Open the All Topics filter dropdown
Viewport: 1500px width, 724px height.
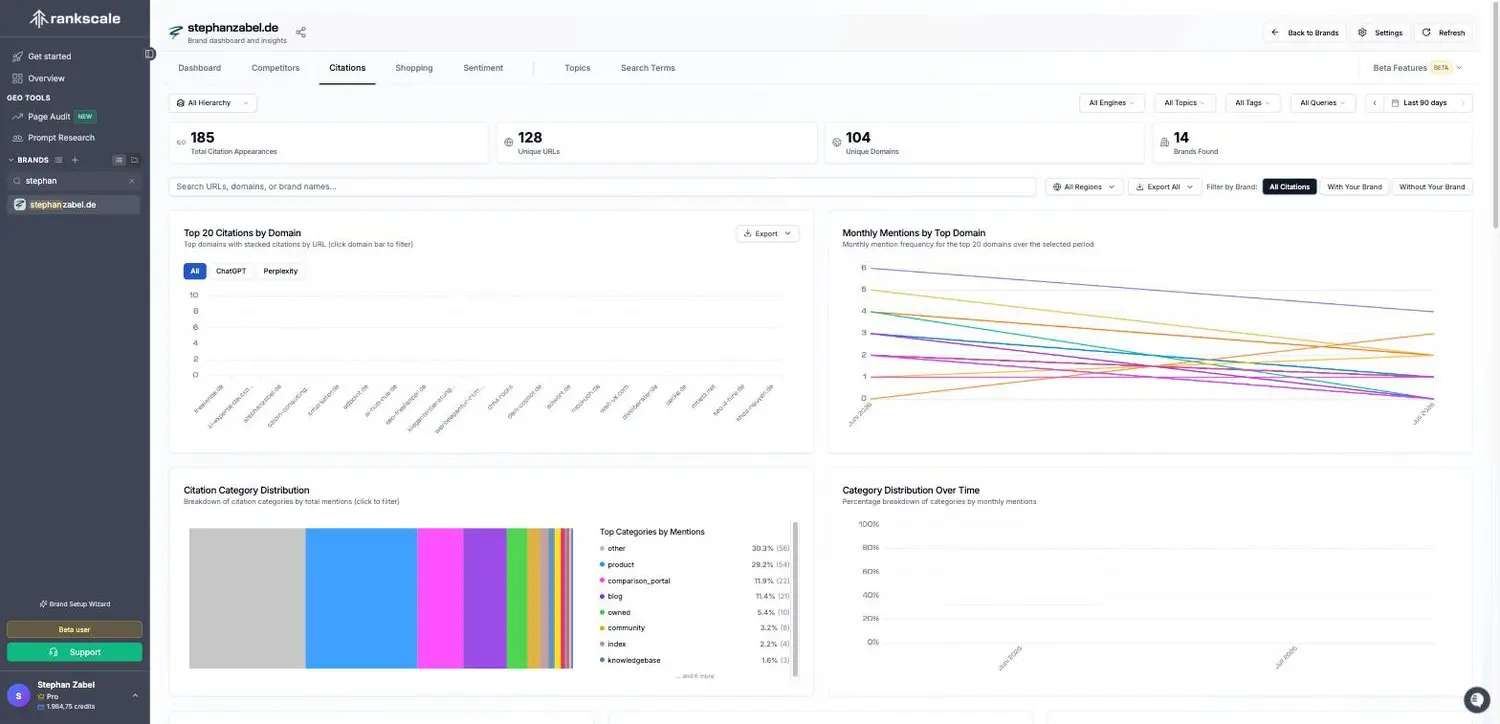tap(1185, 103)
